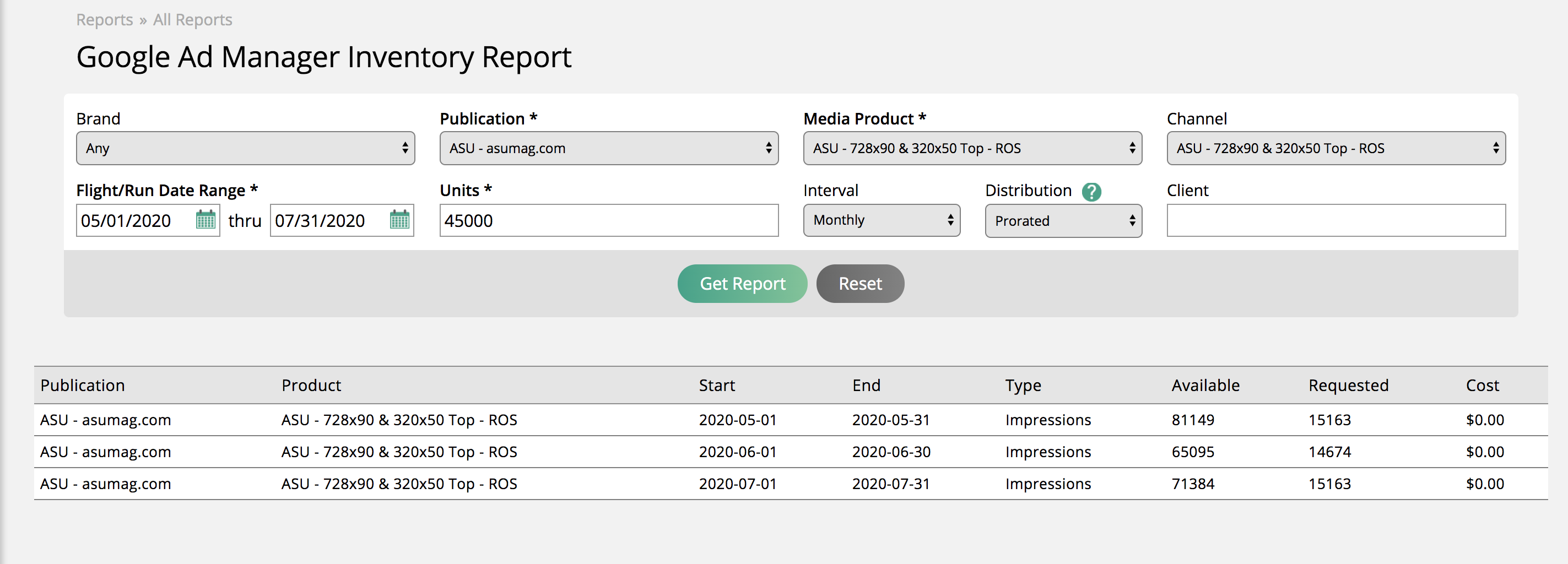This screenshot has height=564, width=1568.
Task: Click the Distribution help question icon
Action: (1091, 192)
